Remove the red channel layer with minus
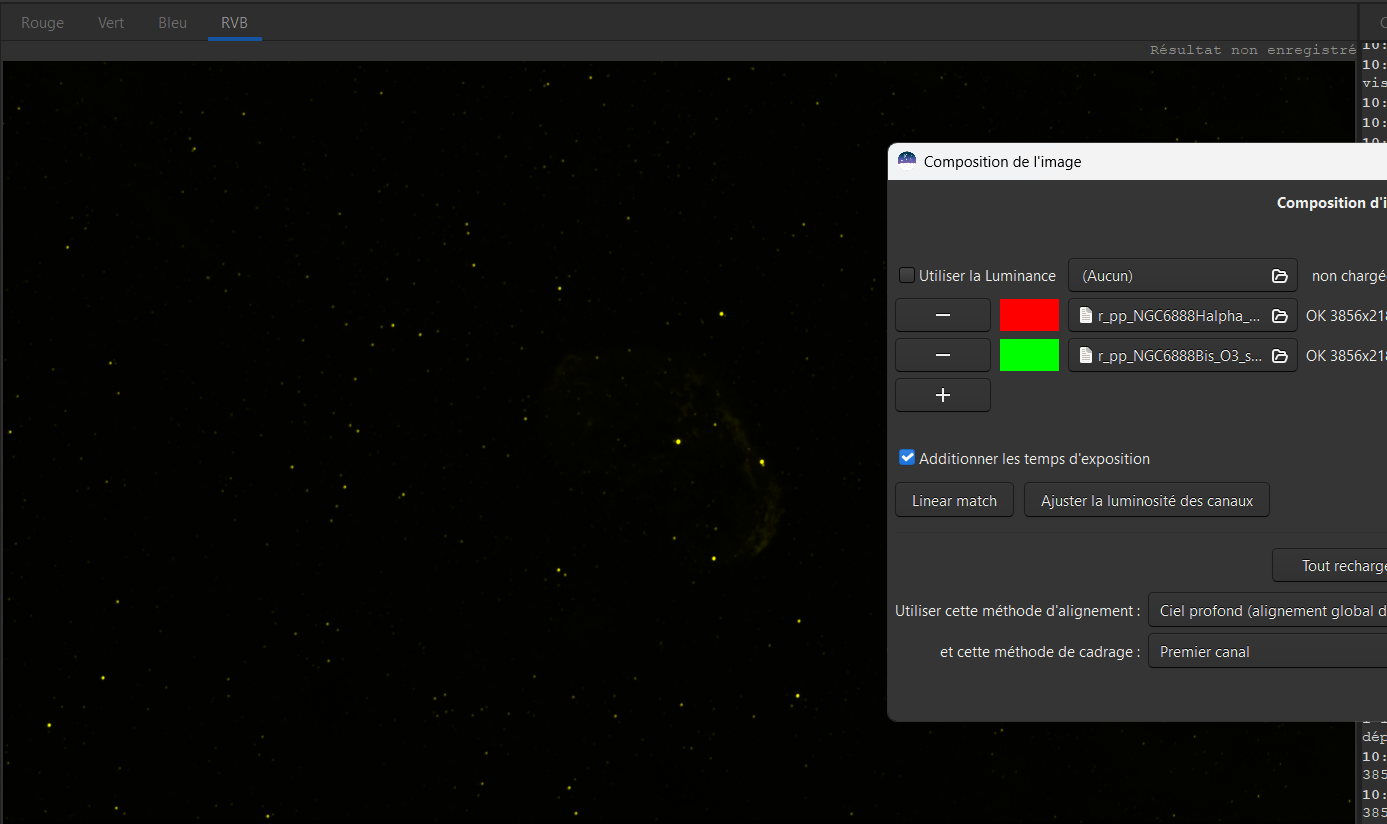This screenshot has width=1387, height=824. click(x=942, y=315)
